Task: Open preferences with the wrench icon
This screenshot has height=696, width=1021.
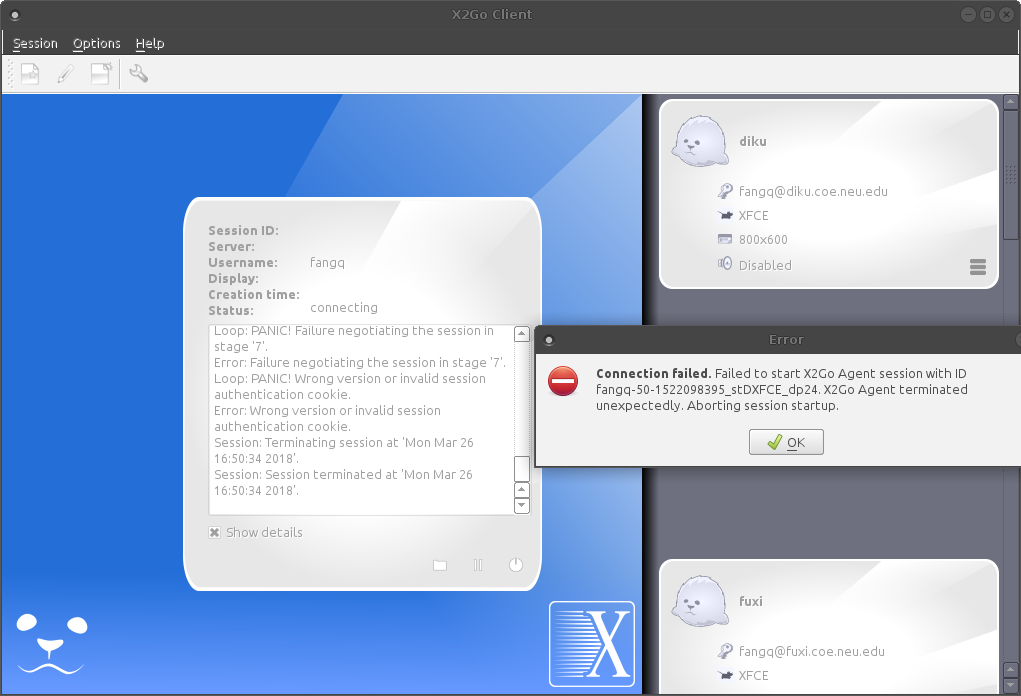Action: (x=138, y=74)
